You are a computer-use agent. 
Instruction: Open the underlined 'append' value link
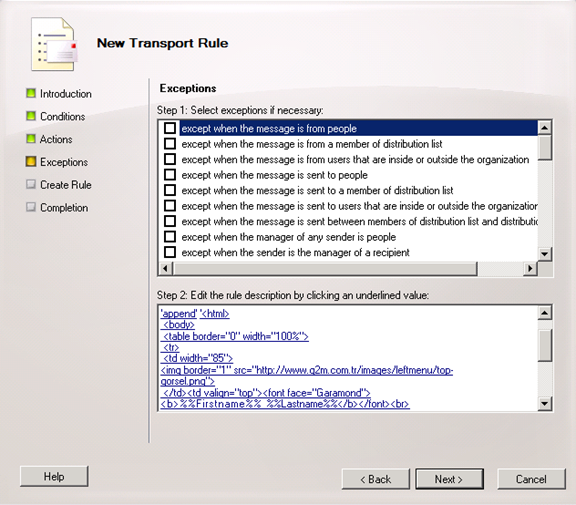(x=179, y=314)
